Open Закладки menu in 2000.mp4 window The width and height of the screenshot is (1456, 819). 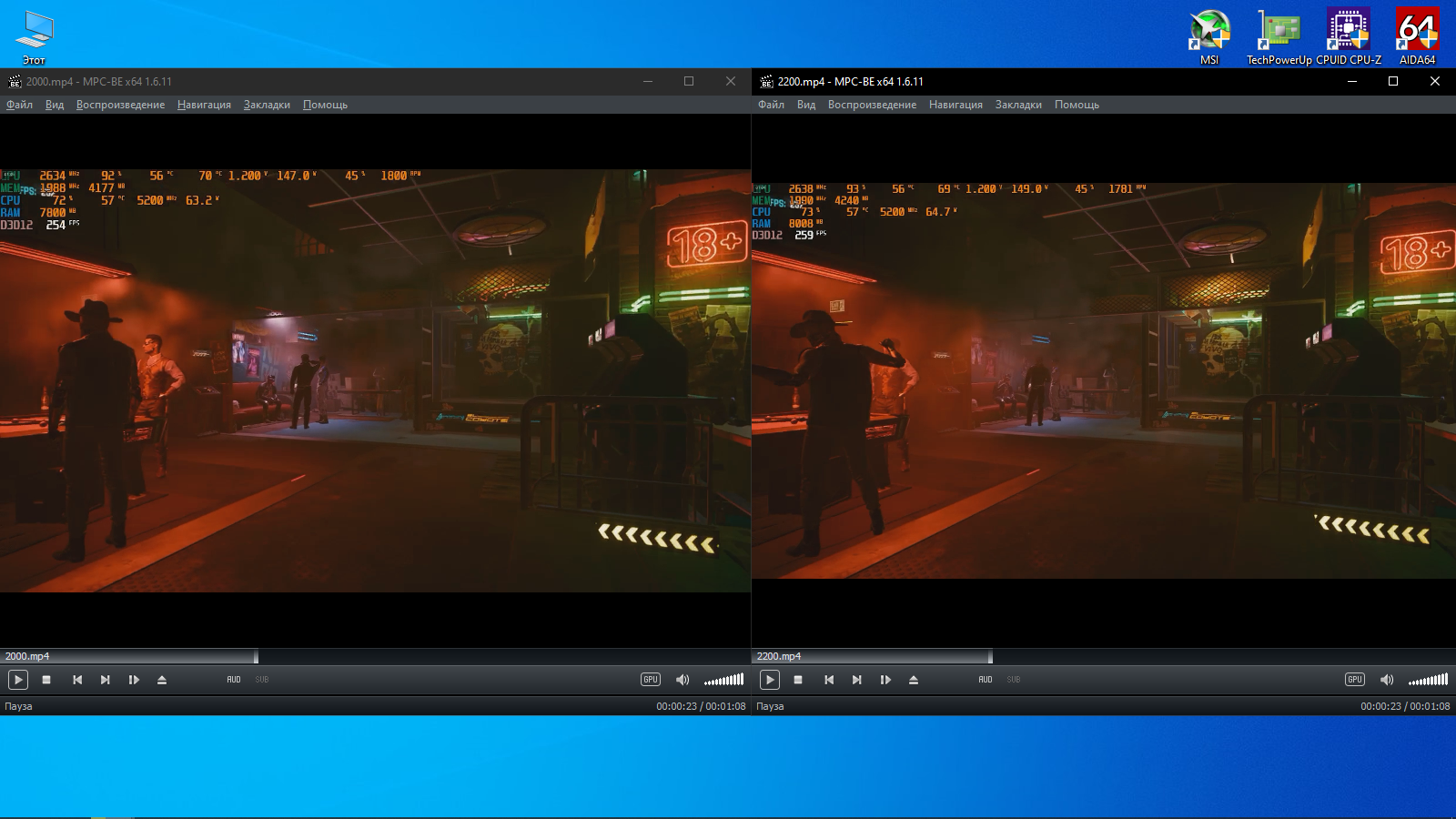point(267,105)
